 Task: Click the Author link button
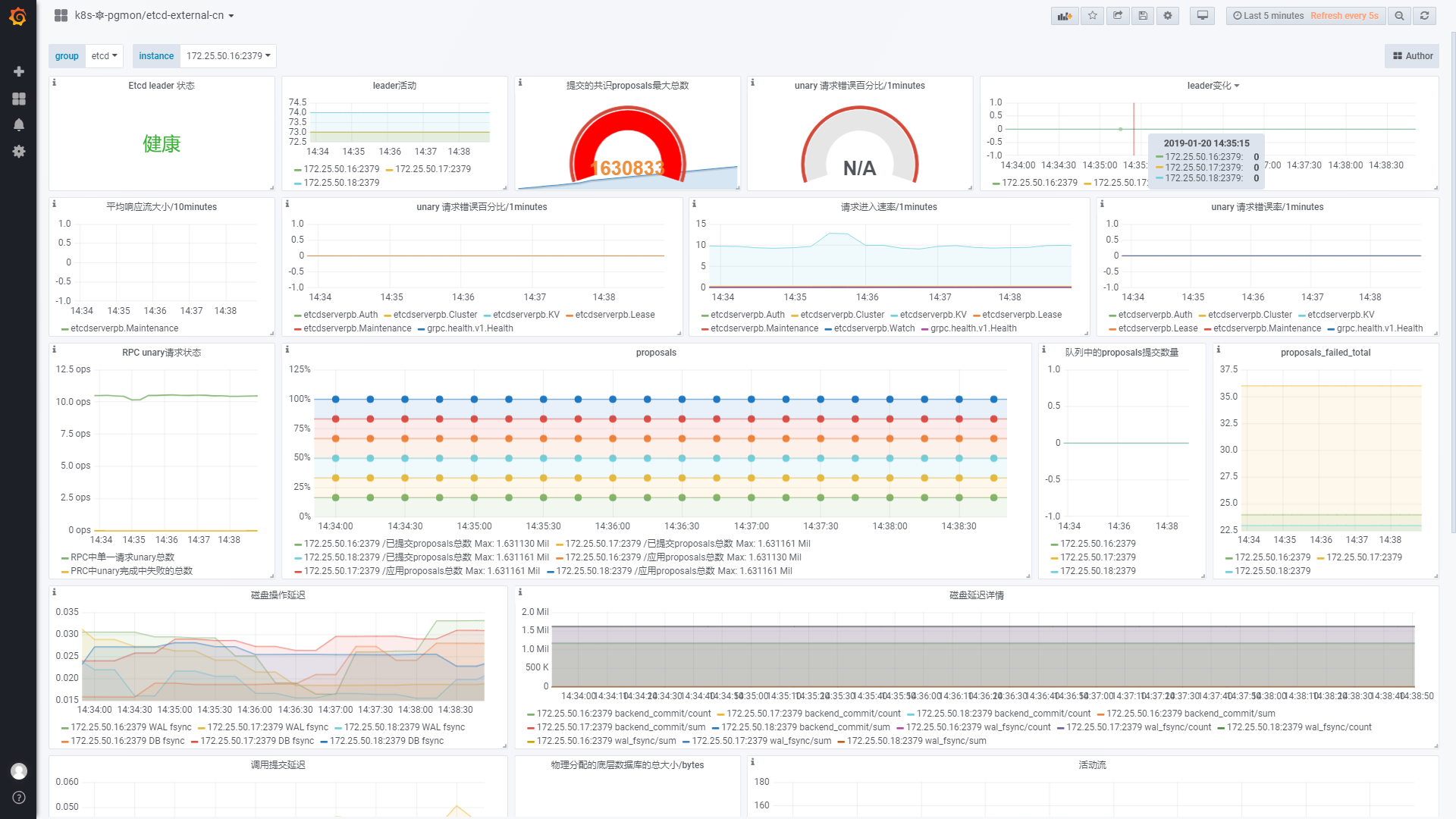[x=1412, y=56]
